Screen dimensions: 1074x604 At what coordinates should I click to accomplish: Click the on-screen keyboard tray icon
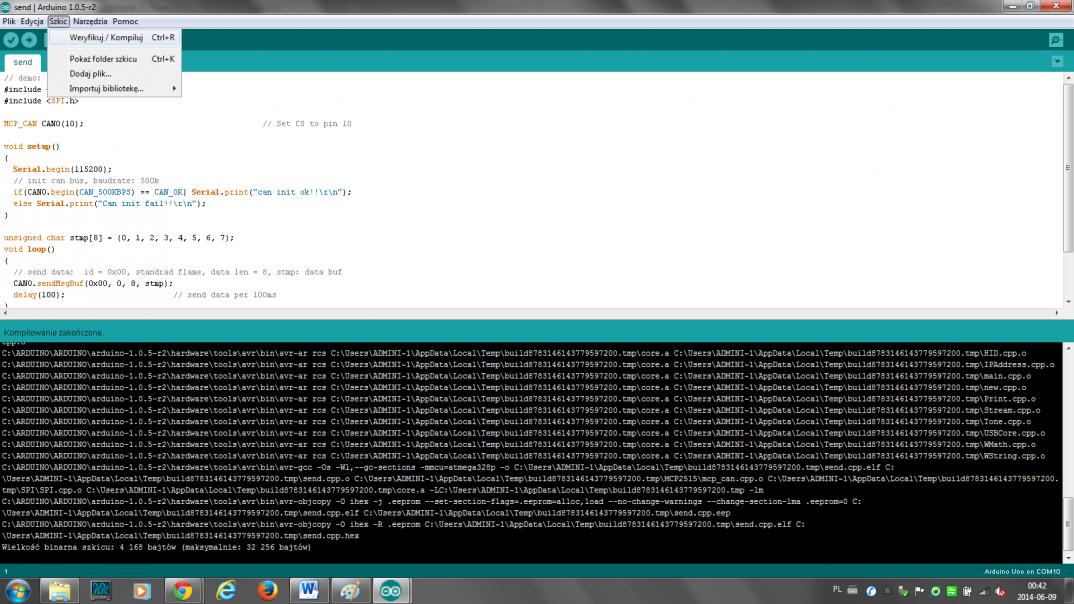(x=853, y=590)
